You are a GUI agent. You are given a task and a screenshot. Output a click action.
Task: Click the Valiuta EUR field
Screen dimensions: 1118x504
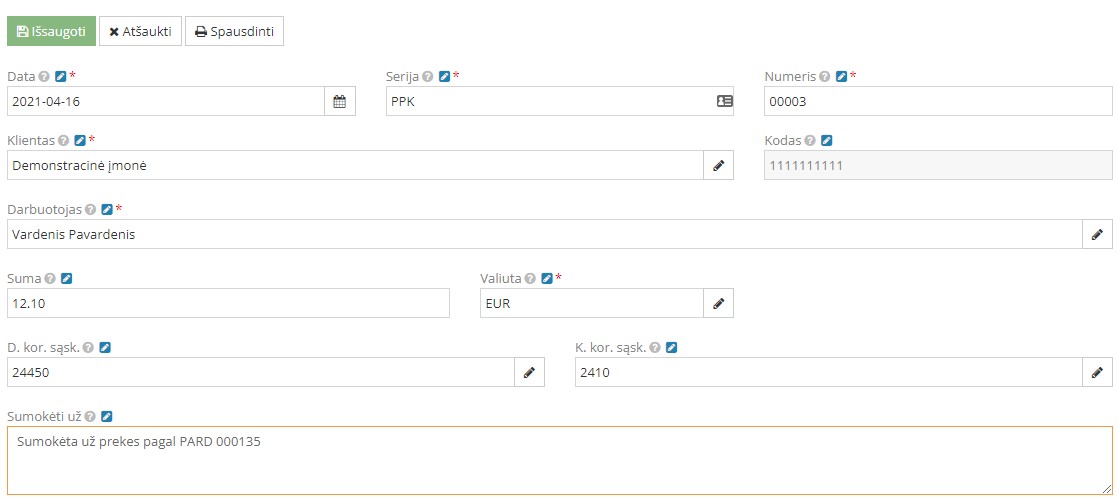(x=591, y=303)
